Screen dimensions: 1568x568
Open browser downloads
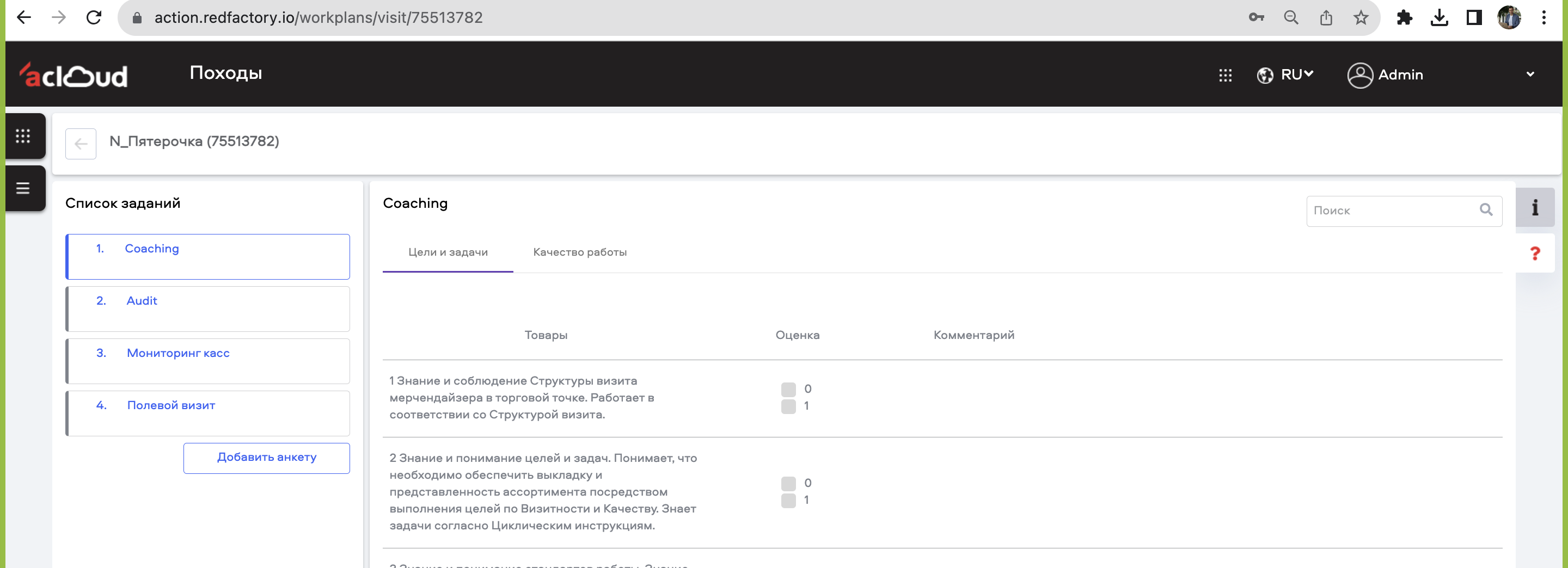pyautogui.click(x=1439, y=17)
